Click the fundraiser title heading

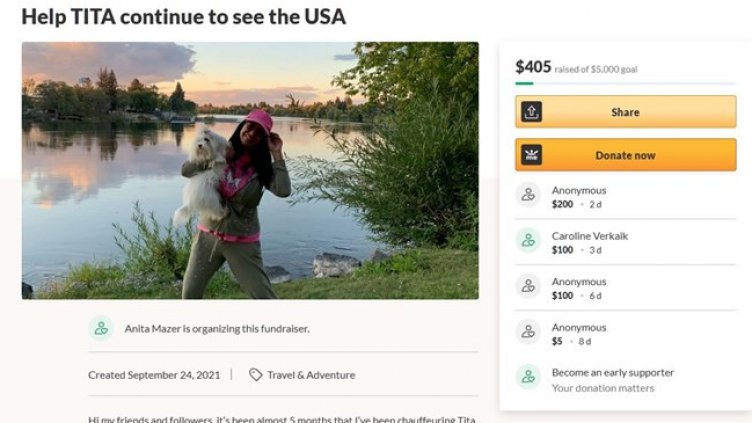tap(183, 17)
